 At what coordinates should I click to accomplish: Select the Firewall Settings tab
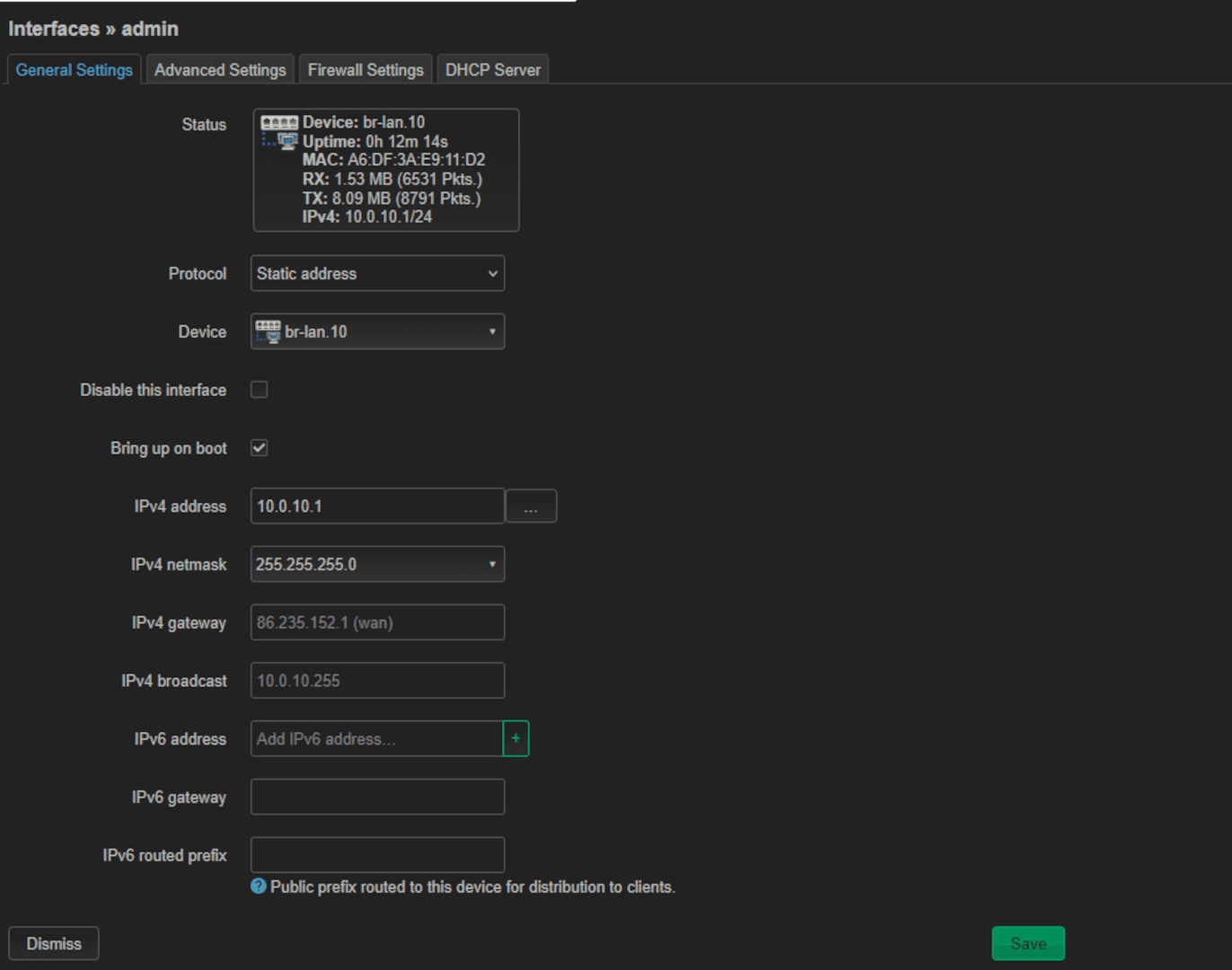pyautogui.click(x=365, y=68)
